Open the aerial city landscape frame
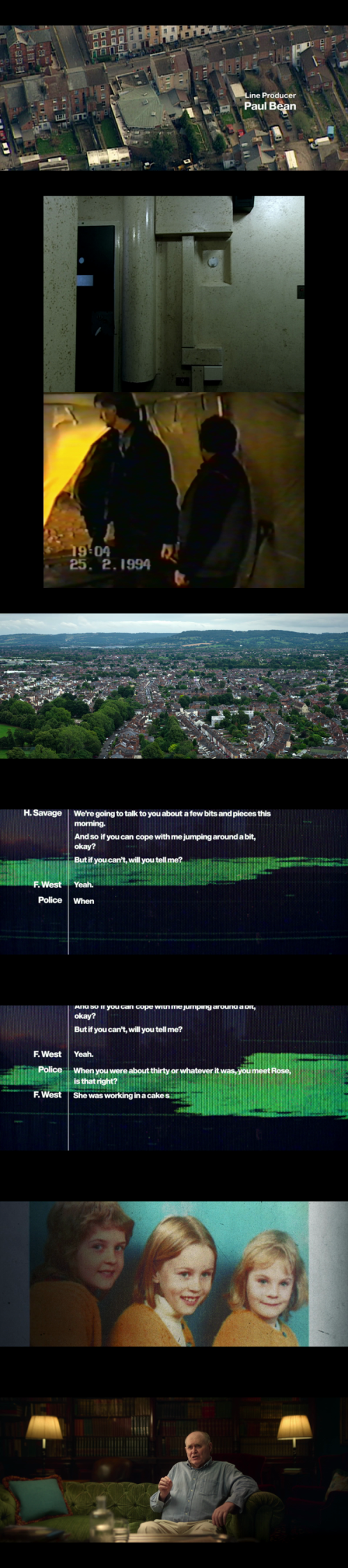Screen dimensions: 348x1568 (x=174, y=686)
